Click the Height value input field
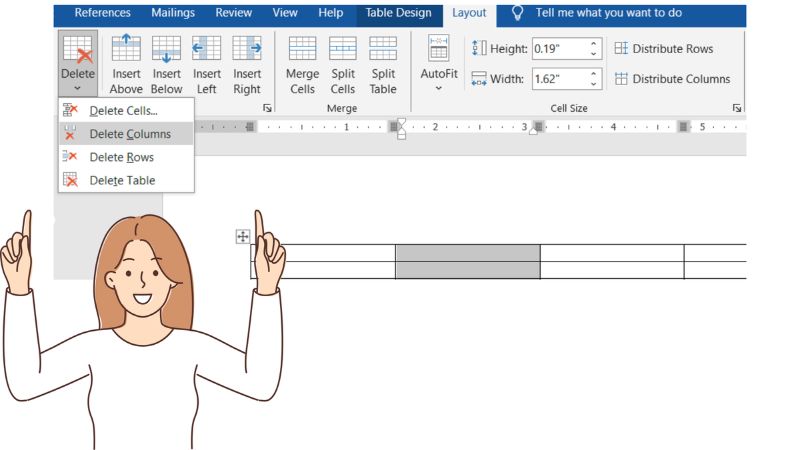 (558, 48)
